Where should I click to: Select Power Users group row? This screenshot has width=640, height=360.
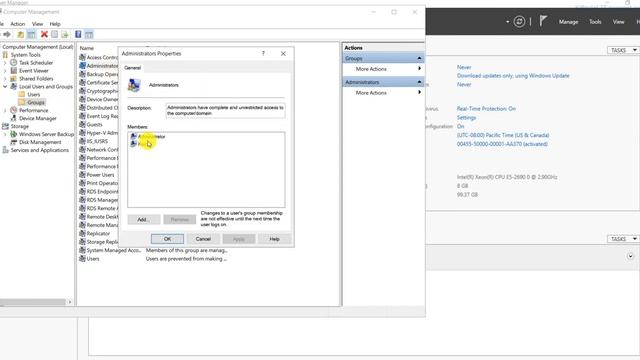(x=100, y=175)
